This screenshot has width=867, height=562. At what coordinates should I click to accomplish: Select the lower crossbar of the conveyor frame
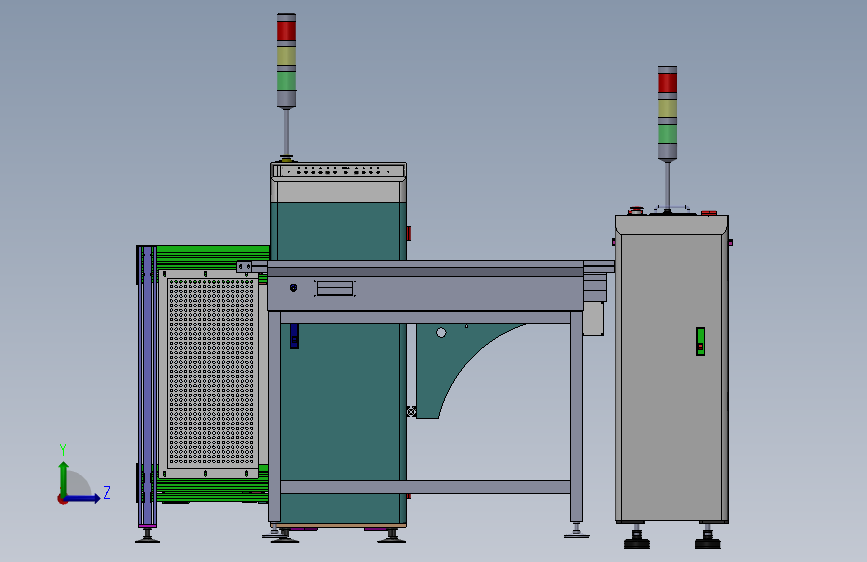(425, 487)
